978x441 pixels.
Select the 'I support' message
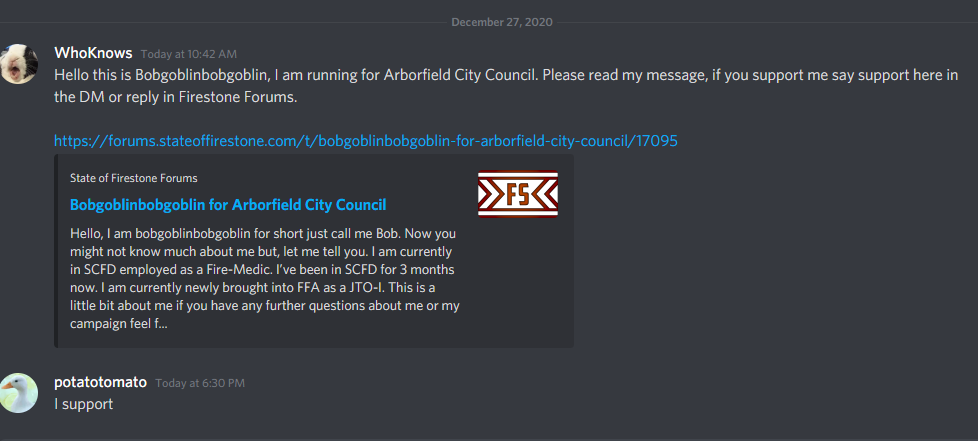[84, 404]
